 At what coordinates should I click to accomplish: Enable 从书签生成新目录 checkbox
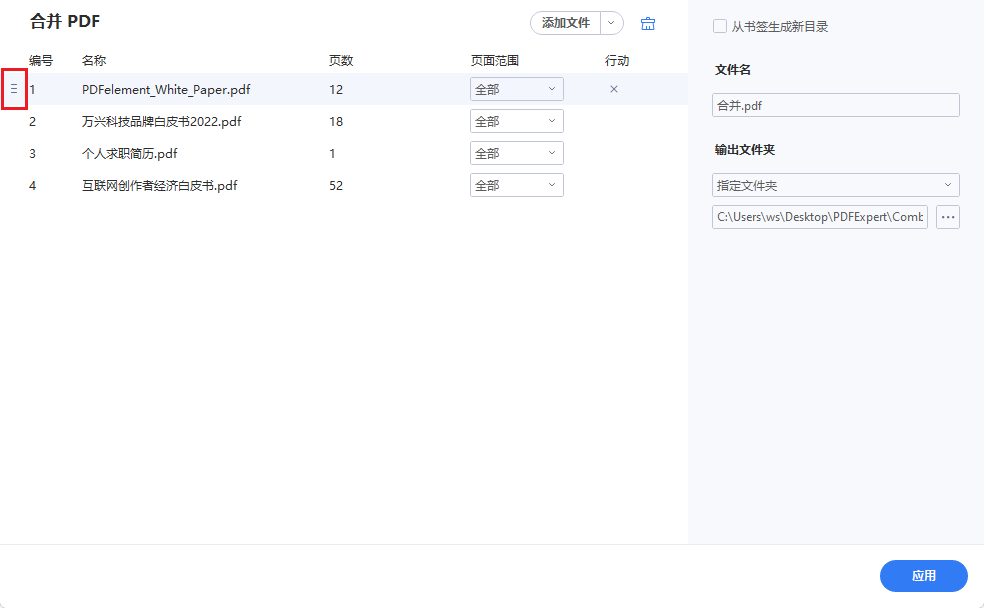click(x=720, y=26)
